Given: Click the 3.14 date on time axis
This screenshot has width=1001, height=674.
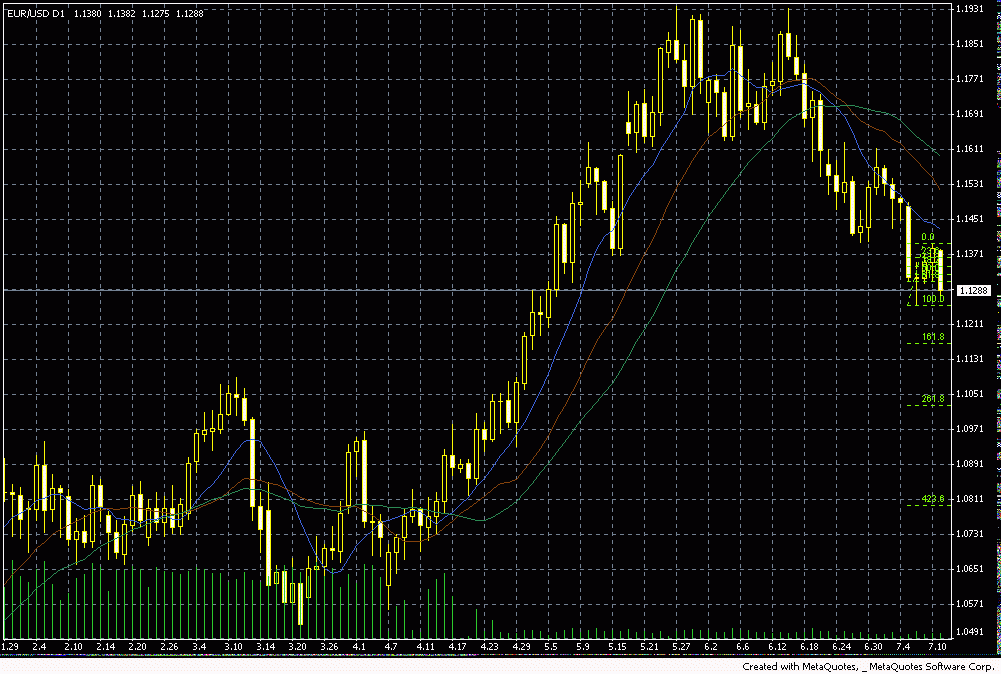Looking at the screenshot, I should (x=266, y=647).
